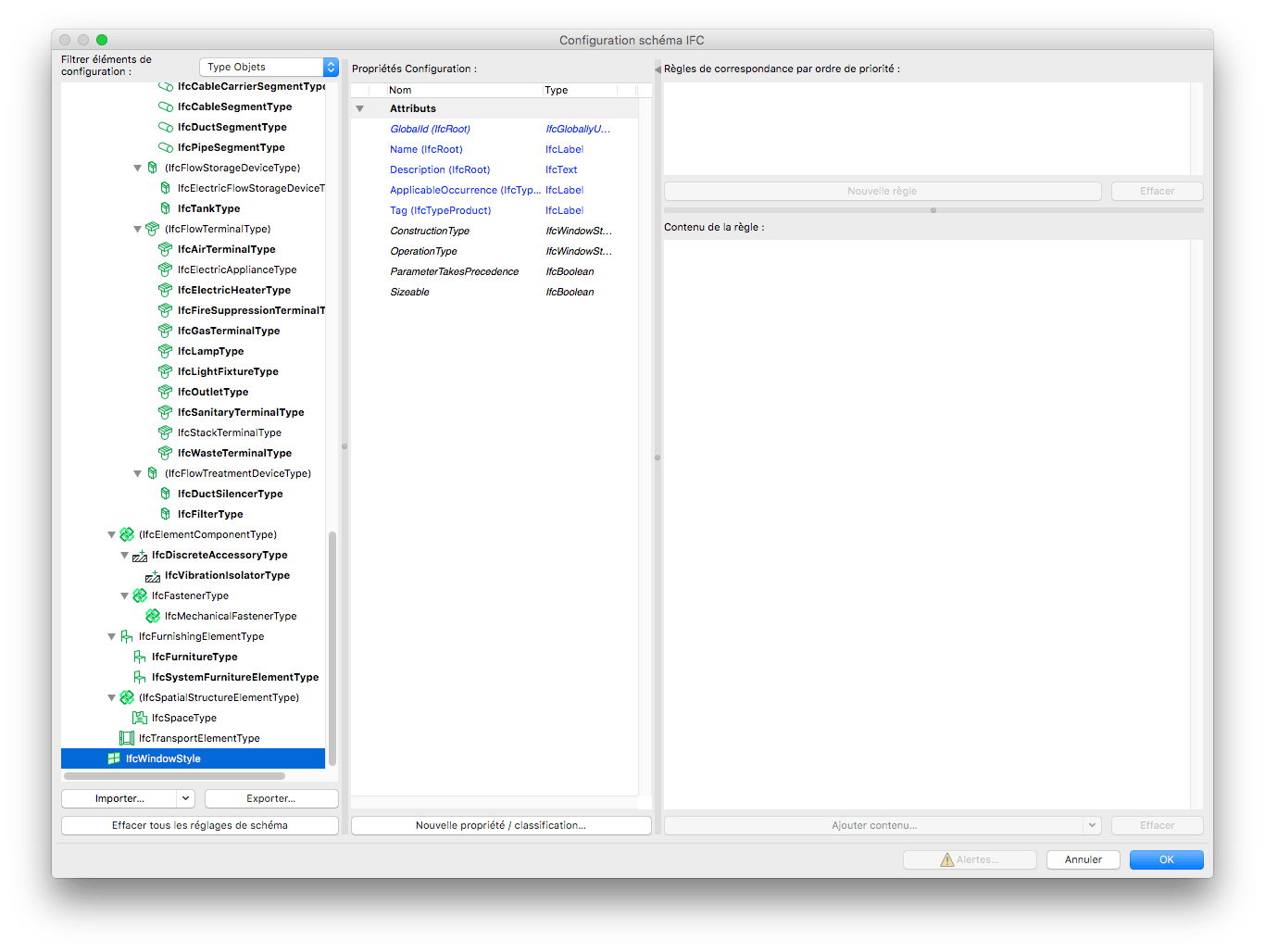Collapse the IfcFurnishingElementType node
1265x952 pixels.
tap(112, 637)
